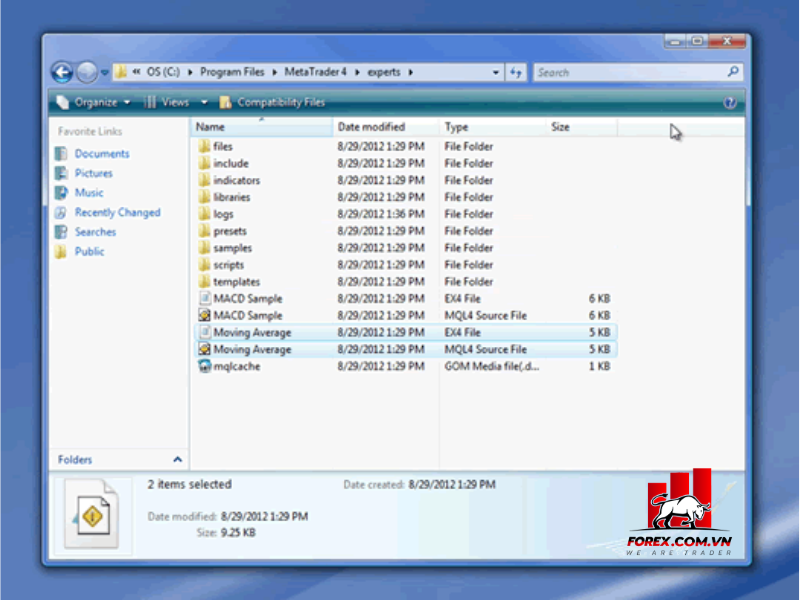
Task: Select MACD Sample MQL4 source icon
Action: (205, 315)
